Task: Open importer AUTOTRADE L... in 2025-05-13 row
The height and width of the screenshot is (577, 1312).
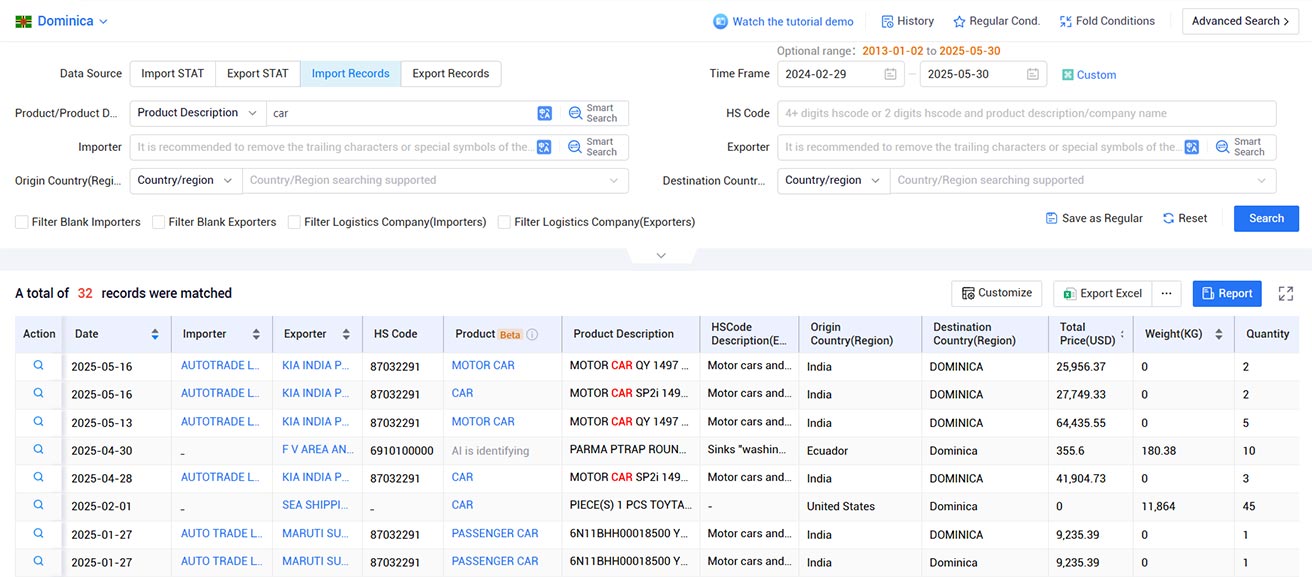Action: 220,422
